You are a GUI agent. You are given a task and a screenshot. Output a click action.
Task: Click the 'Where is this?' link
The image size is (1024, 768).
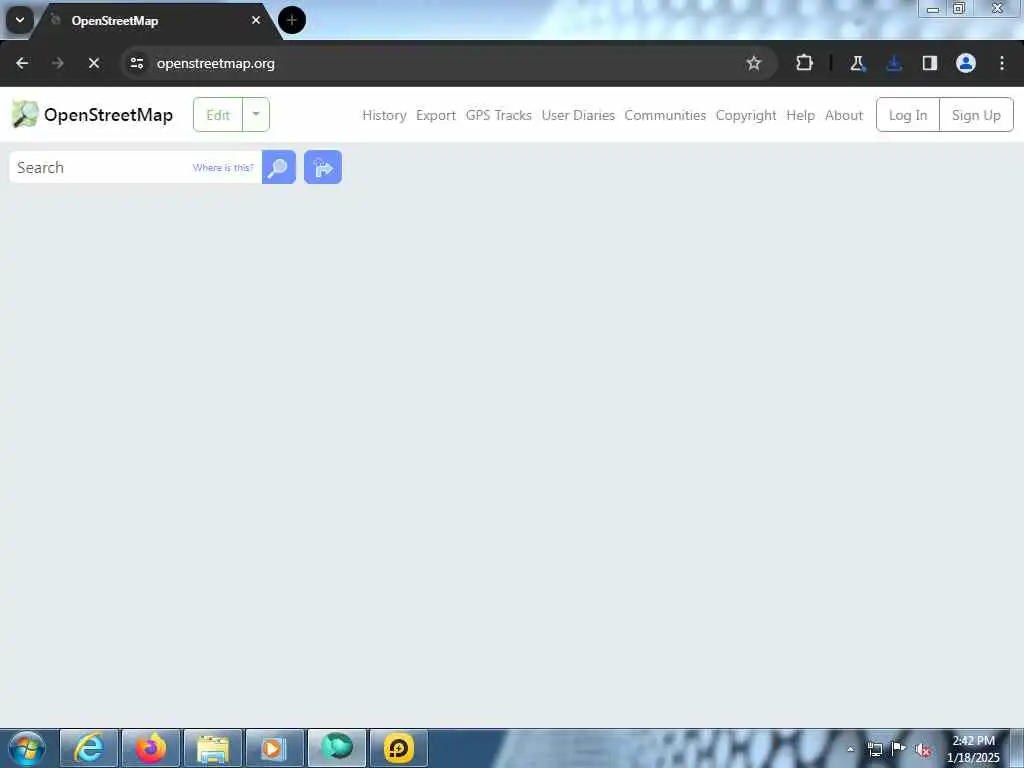(x=223, y=167)
